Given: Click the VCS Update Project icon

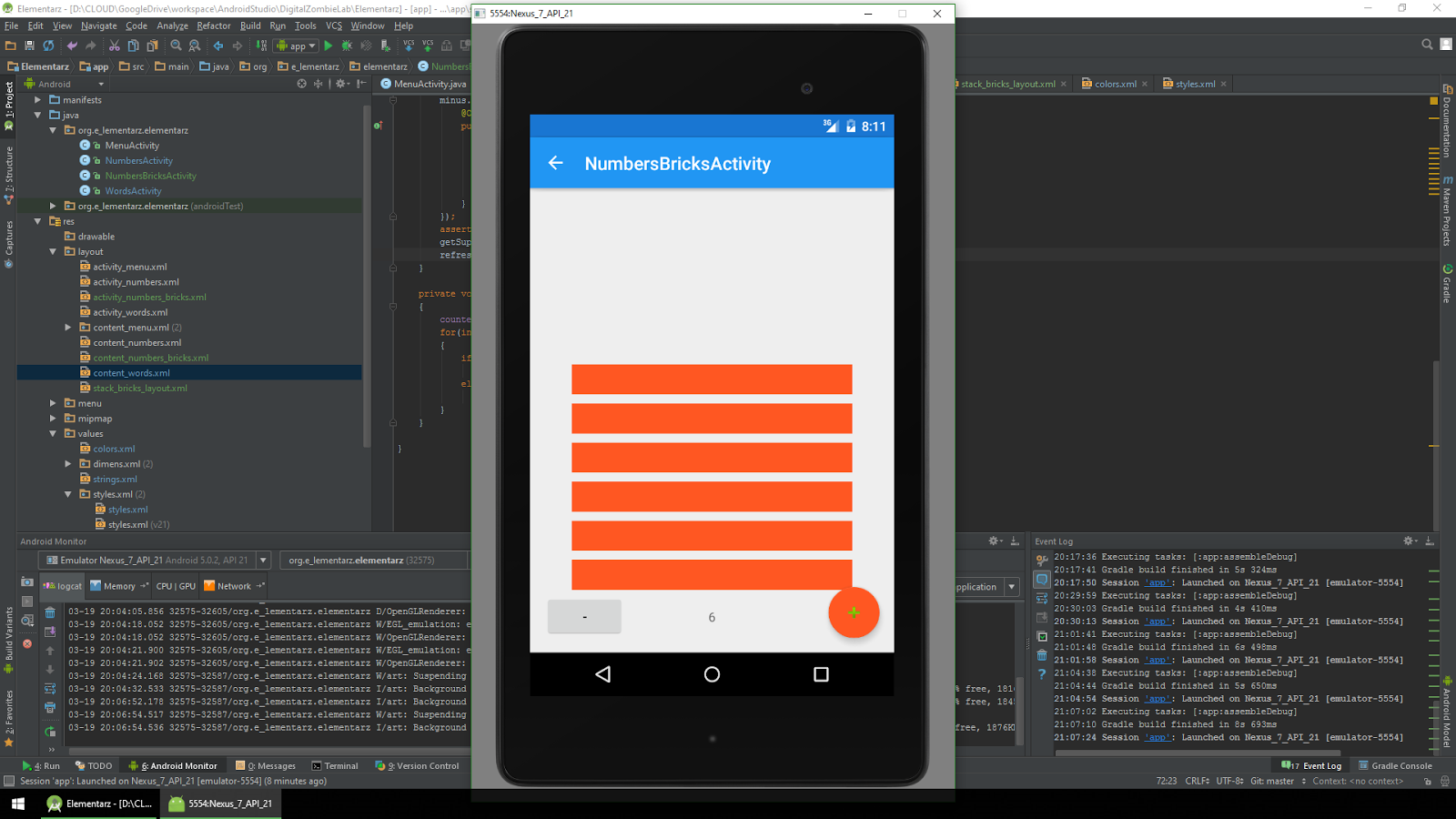Looking at the screenshot, I should tap(409, 45).
